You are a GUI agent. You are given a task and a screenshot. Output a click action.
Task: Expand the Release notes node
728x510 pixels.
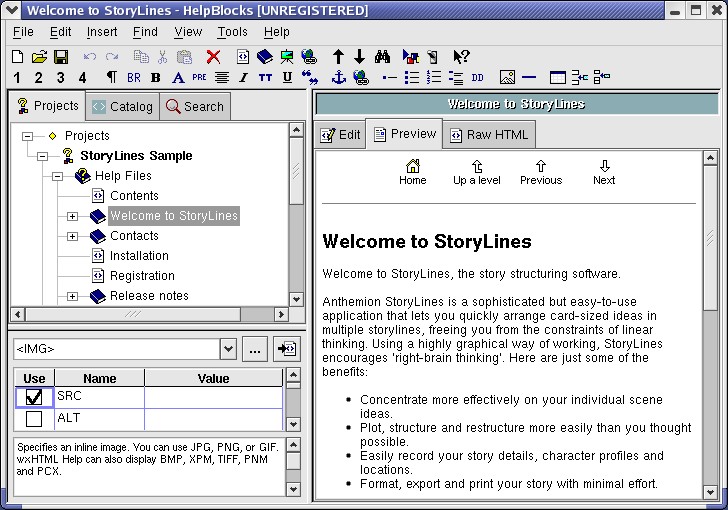pyautogui.click(x=72, y=296)
